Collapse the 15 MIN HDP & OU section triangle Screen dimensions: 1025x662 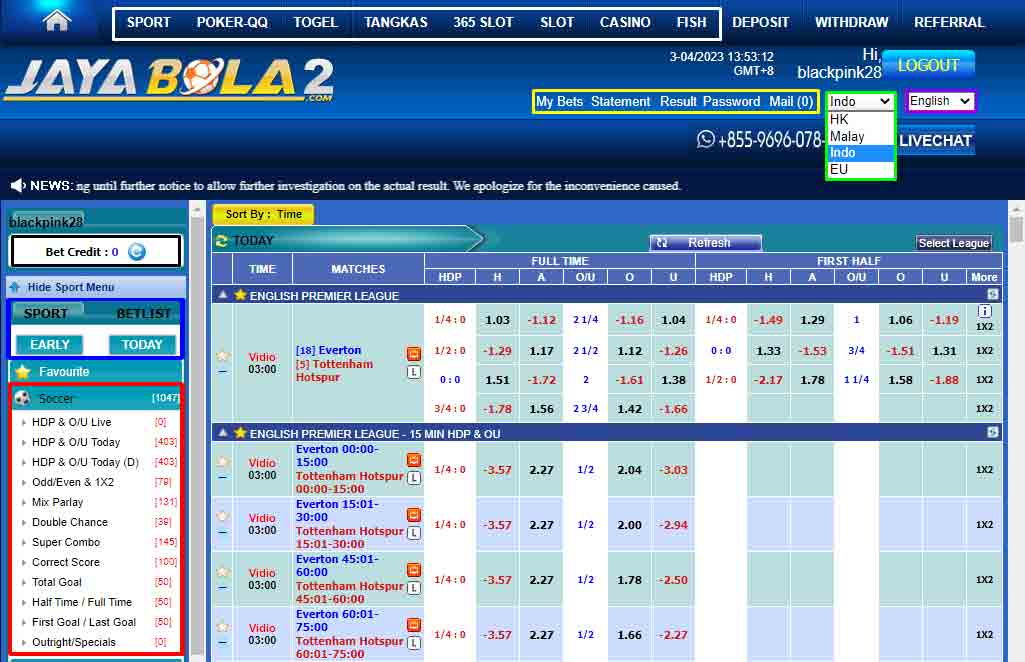click(x=223, y=433)
